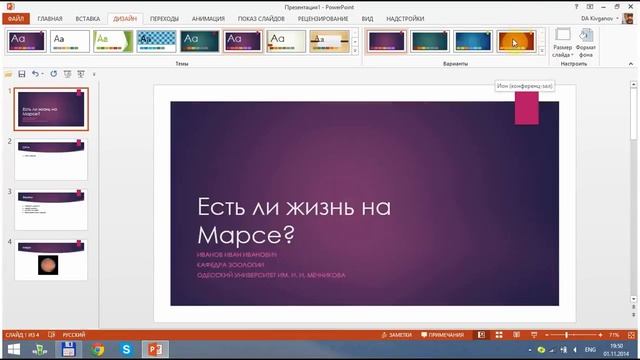Click the СЛАЙД 1 ИЗ 4 status indicator
The image size is (640, 360).
[22, 335]
